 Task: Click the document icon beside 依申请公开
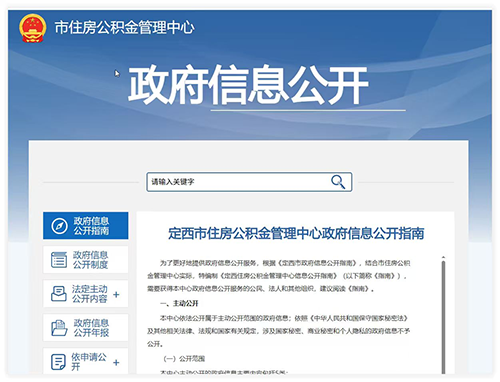(58, 362)
